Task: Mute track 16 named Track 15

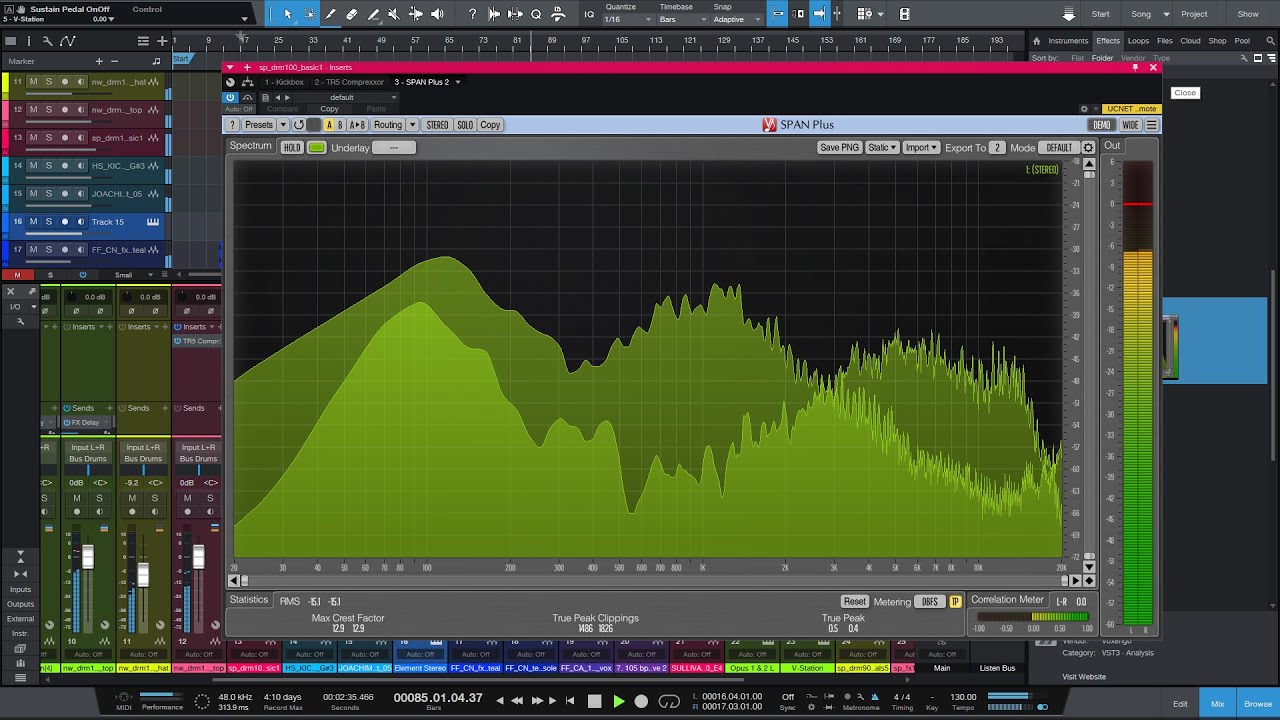Action: tap(33, 222)
